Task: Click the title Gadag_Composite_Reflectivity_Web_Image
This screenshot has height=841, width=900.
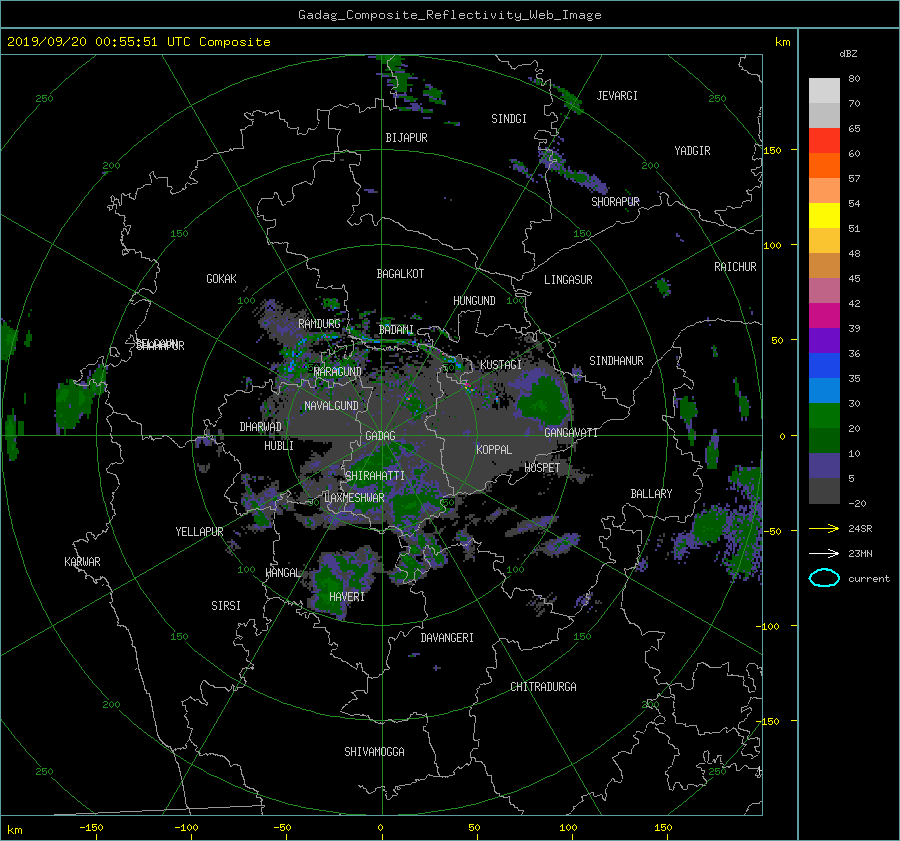Action: pyautogui.click(x=449, y=15)
